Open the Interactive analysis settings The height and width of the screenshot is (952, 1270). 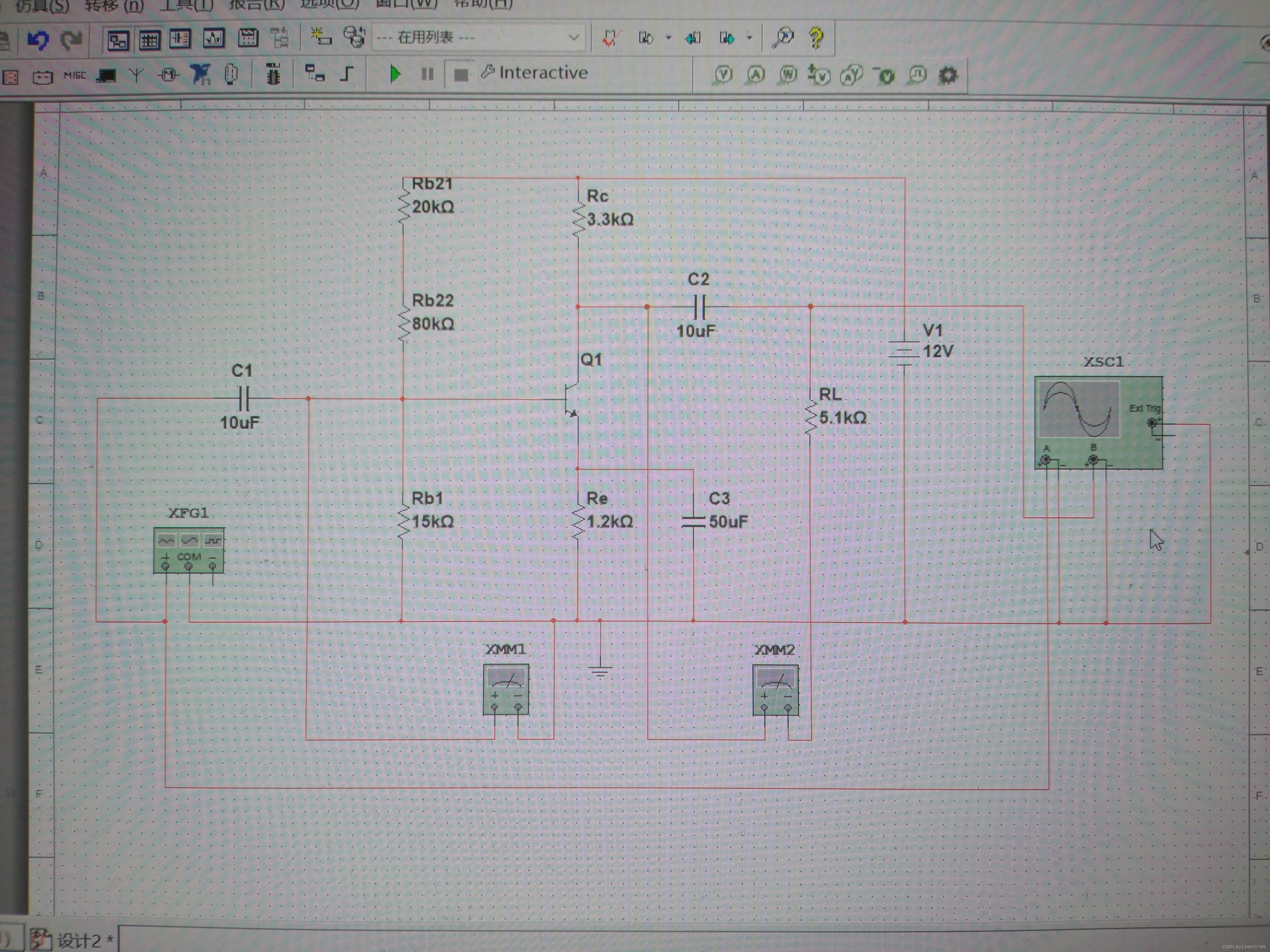(534, 73)
